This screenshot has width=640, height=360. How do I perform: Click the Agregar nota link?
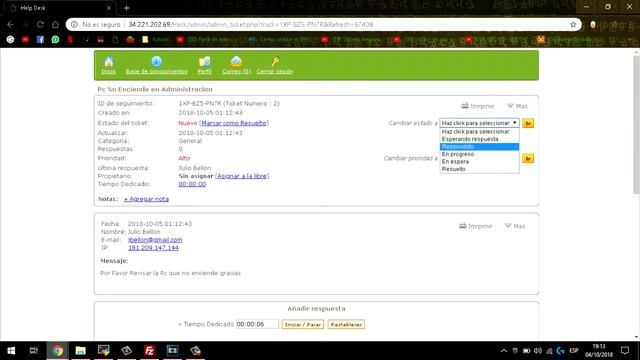147,199
